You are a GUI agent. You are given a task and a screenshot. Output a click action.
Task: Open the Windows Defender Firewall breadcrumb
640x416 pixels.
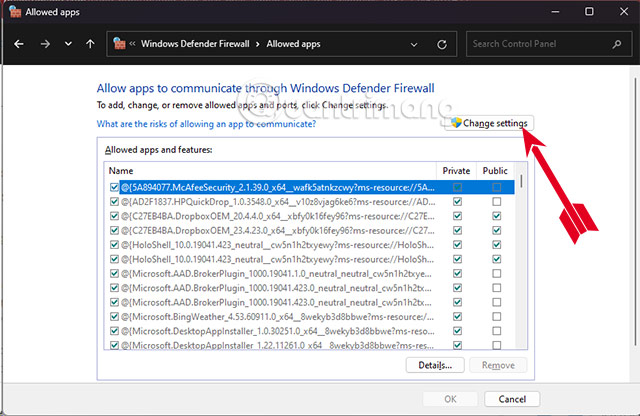(x=195, y=44)
